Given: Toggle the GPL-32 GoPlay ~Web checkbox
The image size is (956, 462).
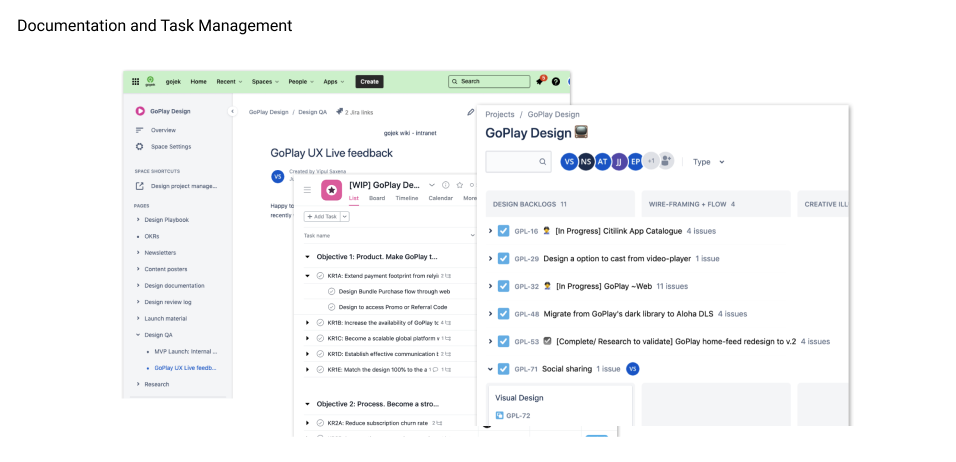Looking at the screenshot, I should tap(503, 286).
